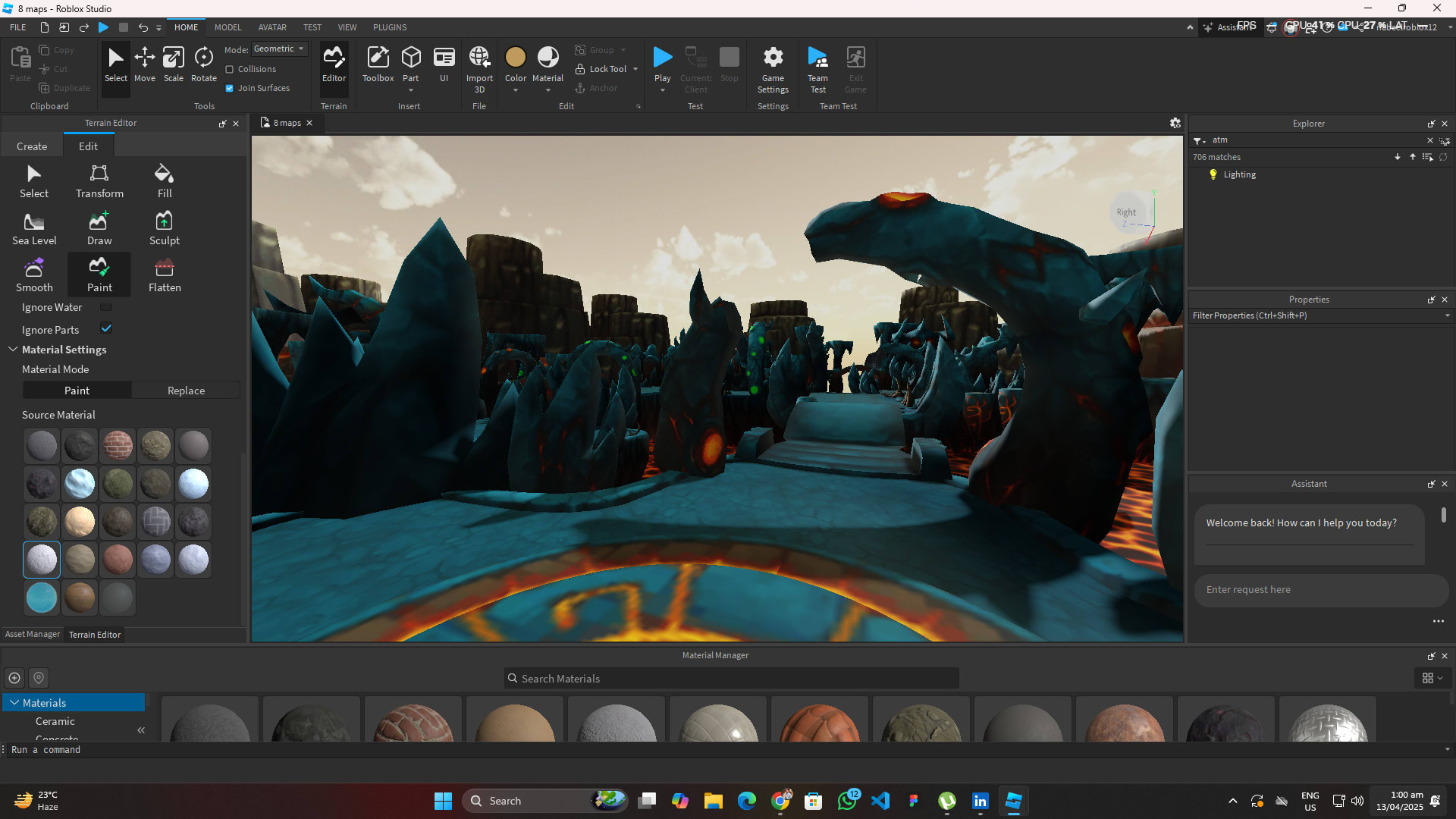Open the Toolbox from ribbon
Image resolution: width=1456 pixels, height=819 pixels.
[x=378, y=64]
